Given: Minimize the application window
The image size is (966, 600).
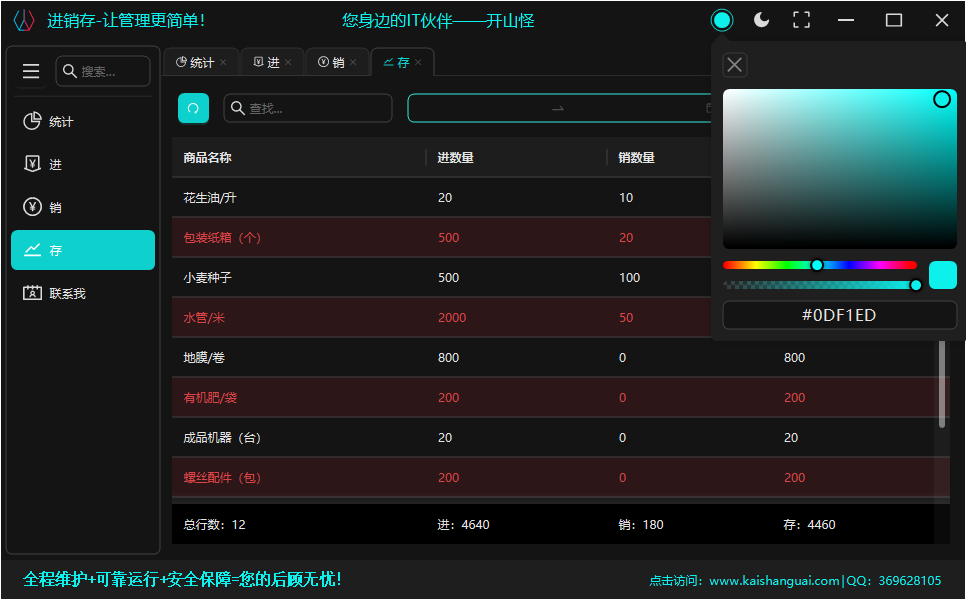Looking at the screenshot, I should point(846,20).
